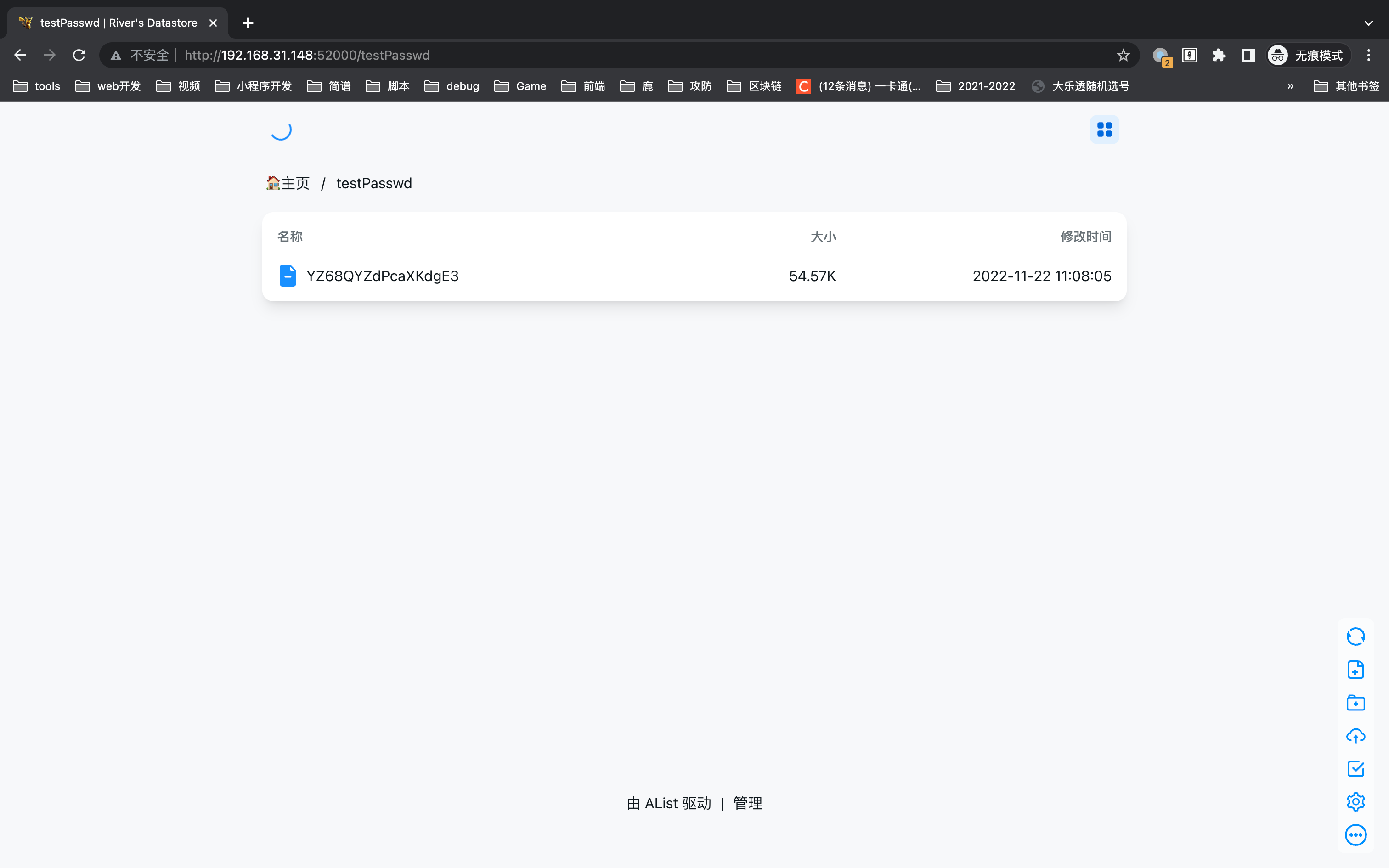Bookmark this page with star icon

click(x=1123, y=55)
